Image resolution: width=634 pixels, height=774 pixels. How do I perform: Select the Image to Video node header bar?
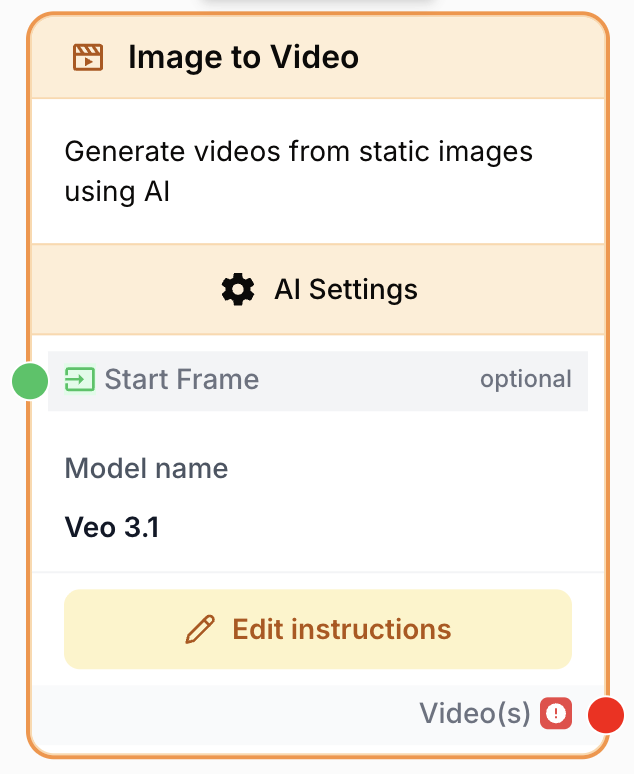click(318, 57)
